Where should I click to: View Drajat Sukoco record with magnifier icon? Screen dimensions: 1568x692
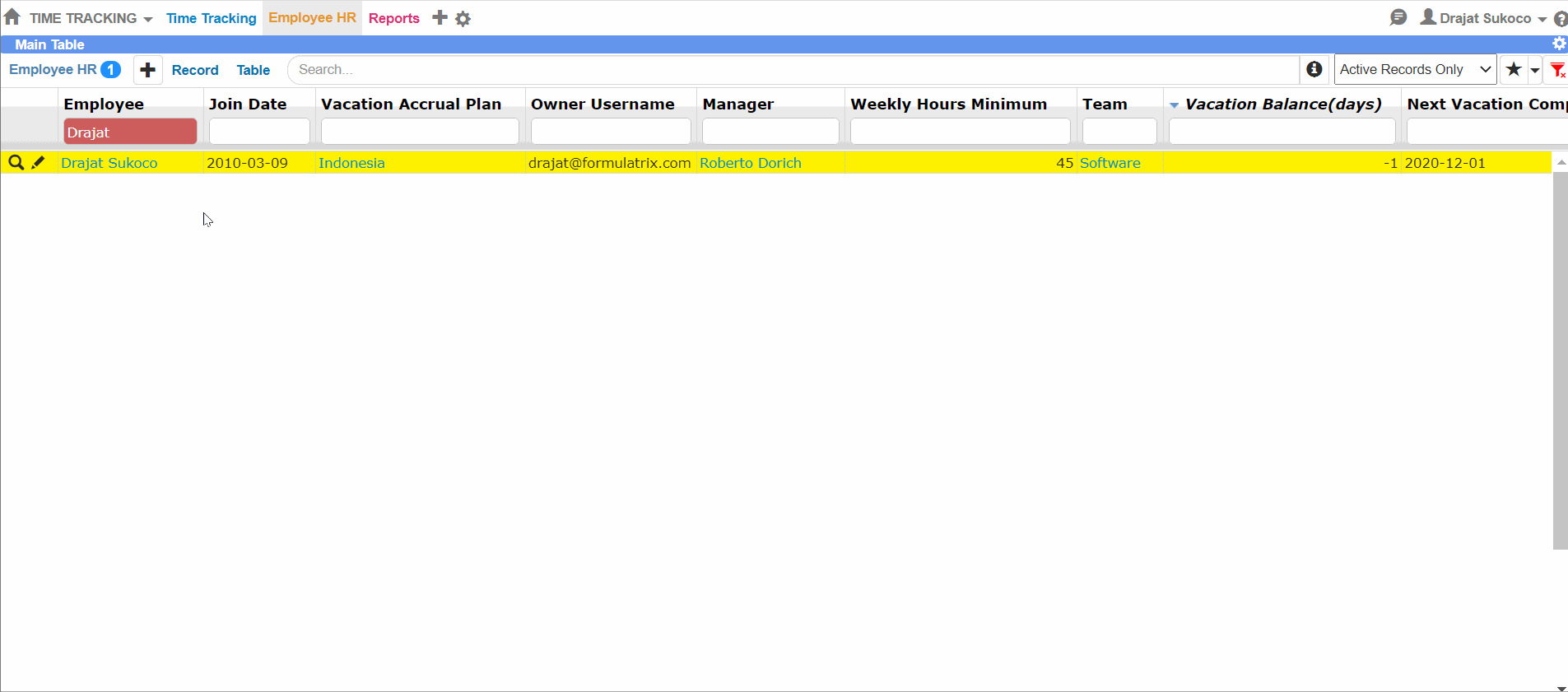pos(16,163)
